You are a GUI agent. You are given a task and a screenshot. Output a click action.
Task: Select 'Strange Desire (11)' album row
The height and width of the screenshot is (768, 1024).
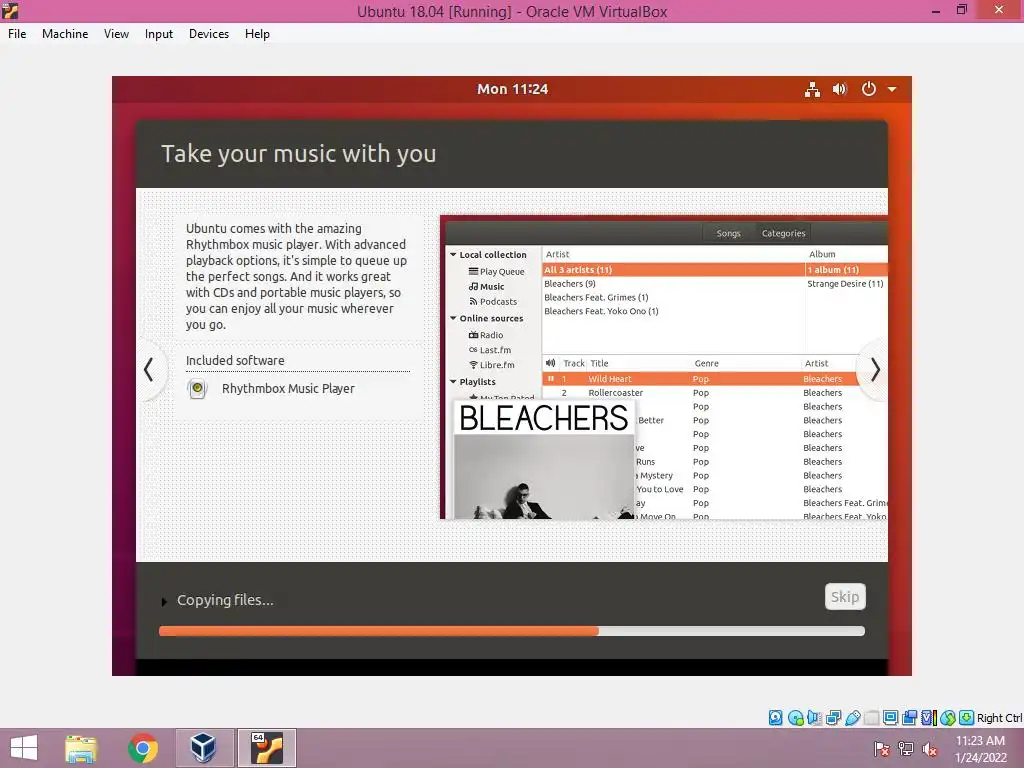pos(845,283)
